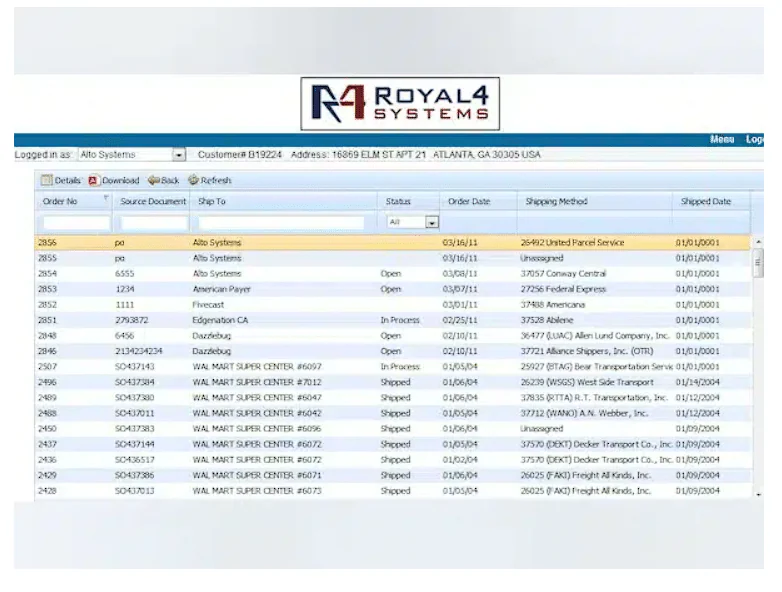Click Alliance Shippers shipping cell
Viewport: 782px width, 592px height.
click(586, 351)
